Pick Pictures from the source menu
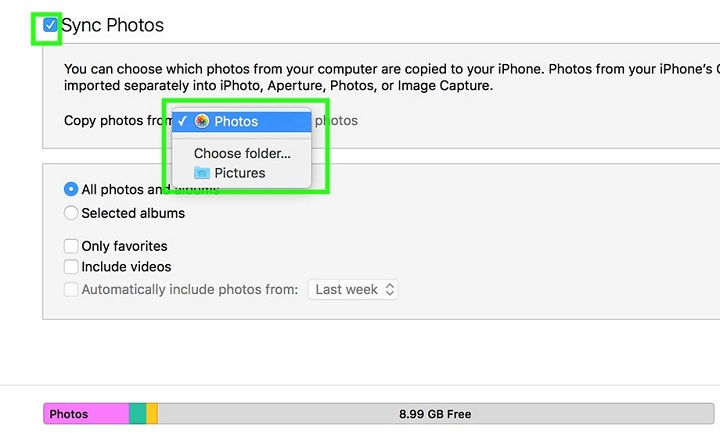 point(242,173)
